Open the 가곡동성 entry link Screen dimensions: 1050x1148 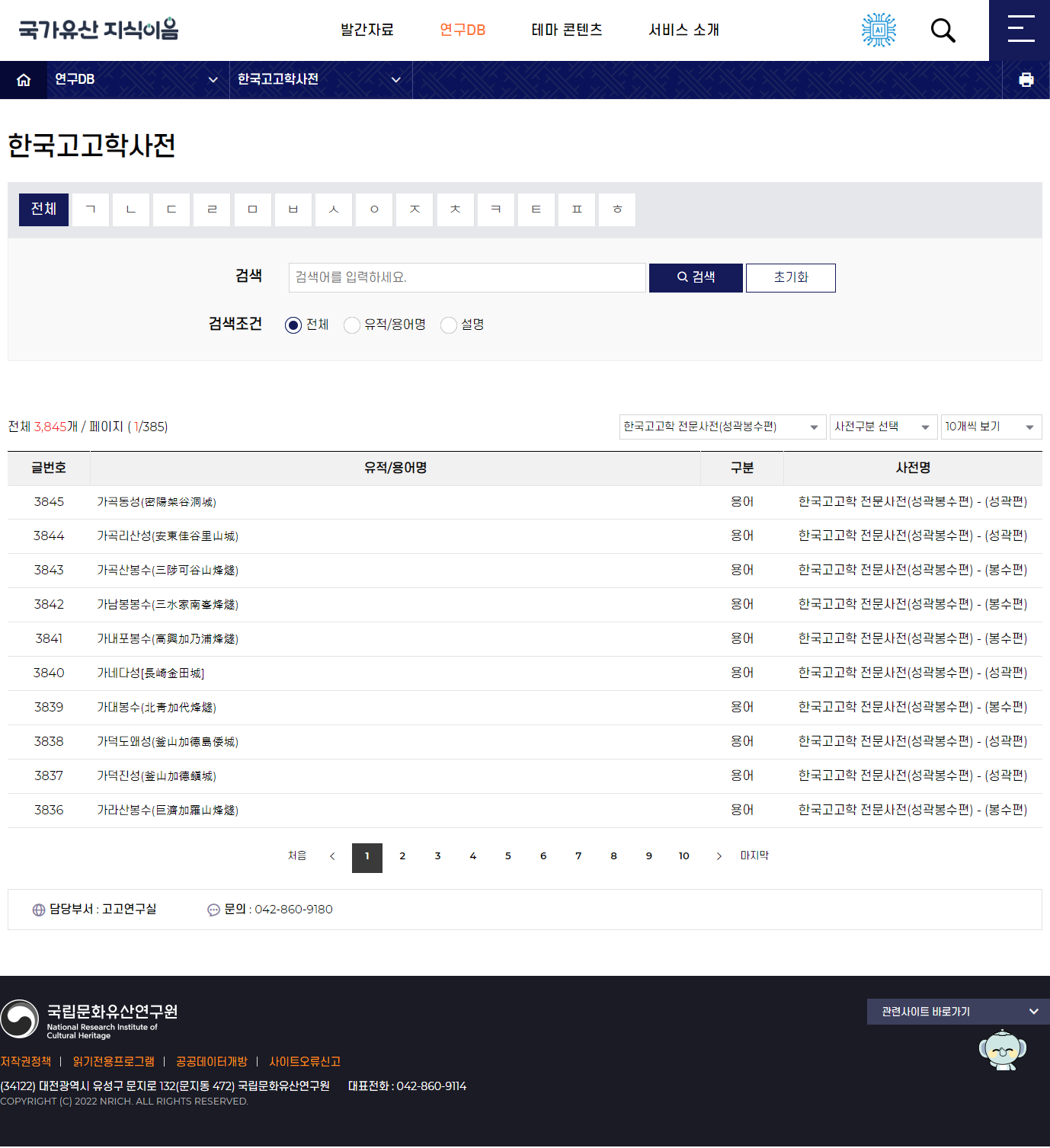tap(156, 502)
